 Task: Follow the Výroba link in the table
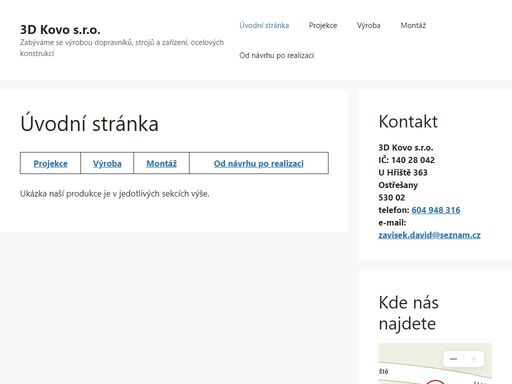pyautogui.click(x=107, y=164)
